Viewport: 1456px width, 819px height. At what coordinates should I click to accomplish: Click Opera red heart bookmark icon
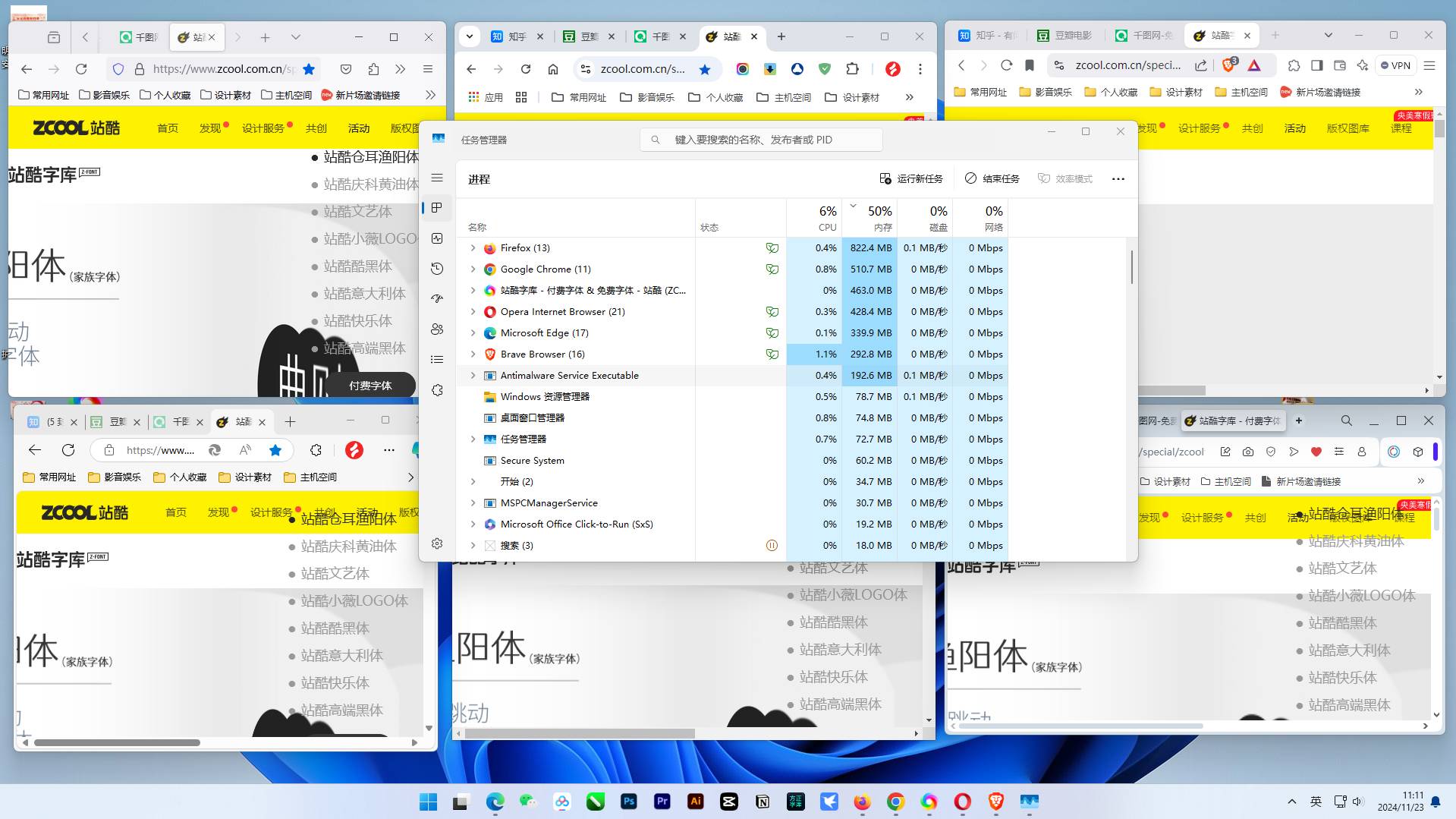pyautogui.click(x=1316, y=452)
